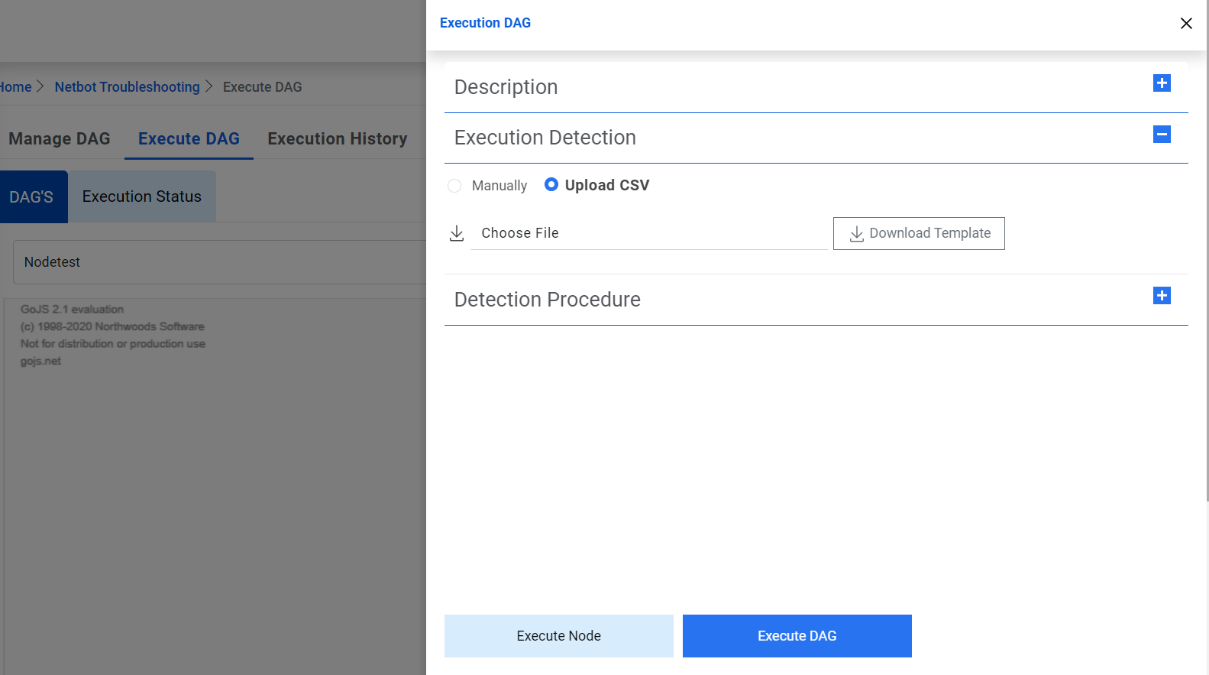Expand the Detection Procedure section
This screenshot has height=675, width=1209.
1161,295
